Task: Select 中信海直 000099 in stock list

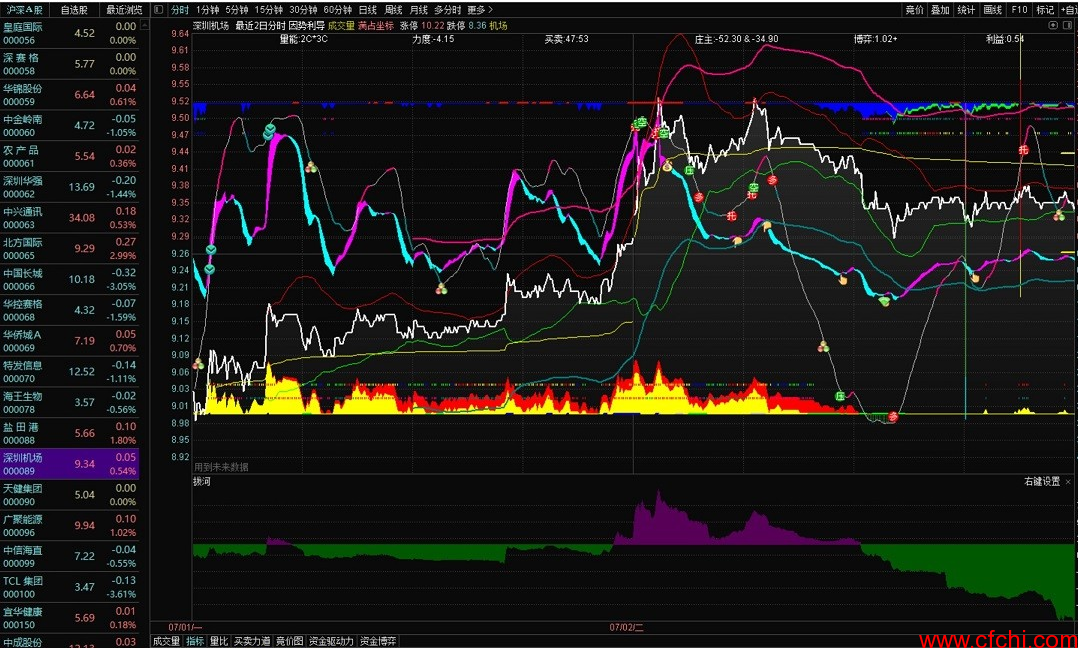Action: (x=69, y=556)
